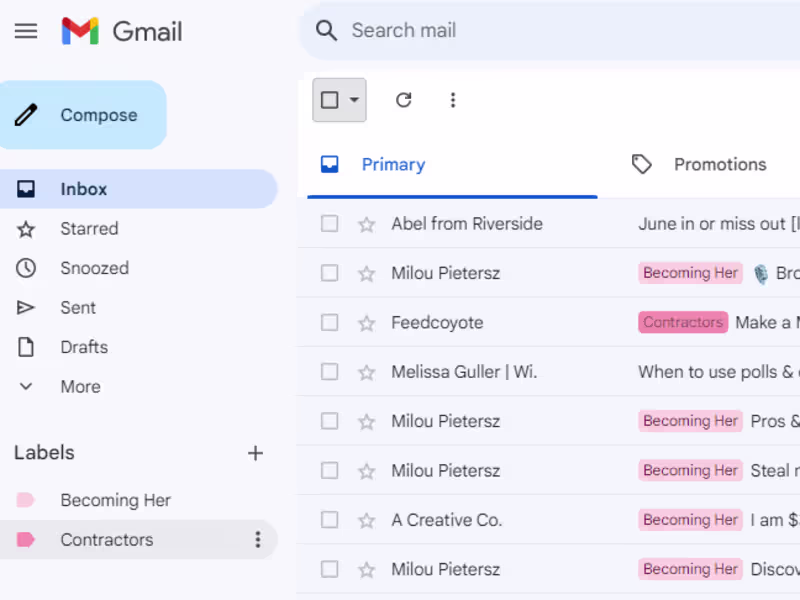Click the pink Becoming Her label swatch
800x600 pixels.
click(x=26, y=500)
